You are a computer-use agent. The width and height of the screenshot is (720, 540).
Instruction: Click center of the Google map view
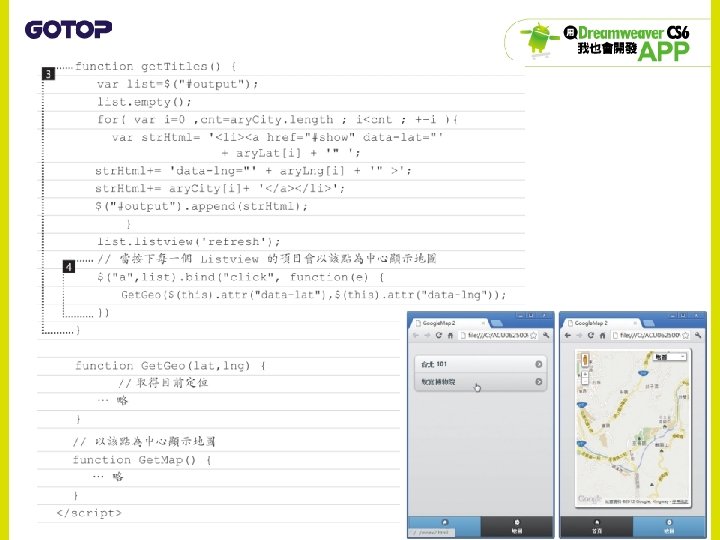633,428
